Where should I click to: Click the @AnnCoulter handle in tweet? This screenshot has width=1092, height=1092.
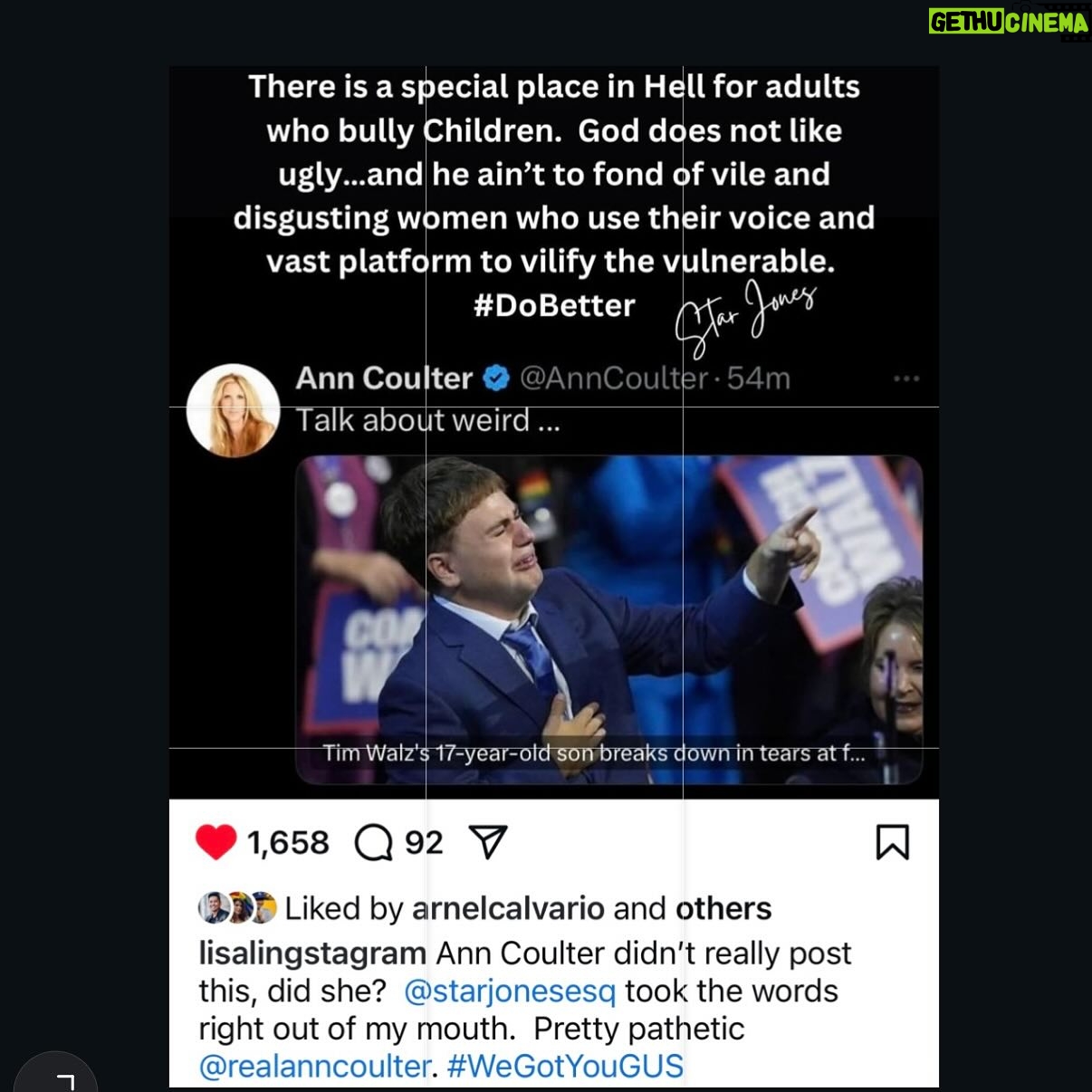(x=614, y=378)
